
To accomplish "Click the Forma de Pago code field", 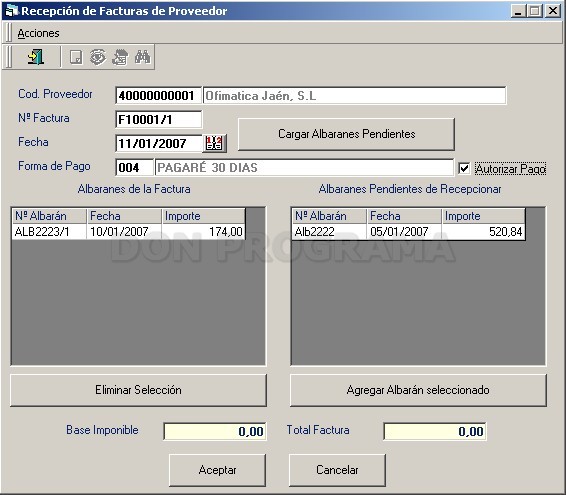I will click(x=134, y=168).
